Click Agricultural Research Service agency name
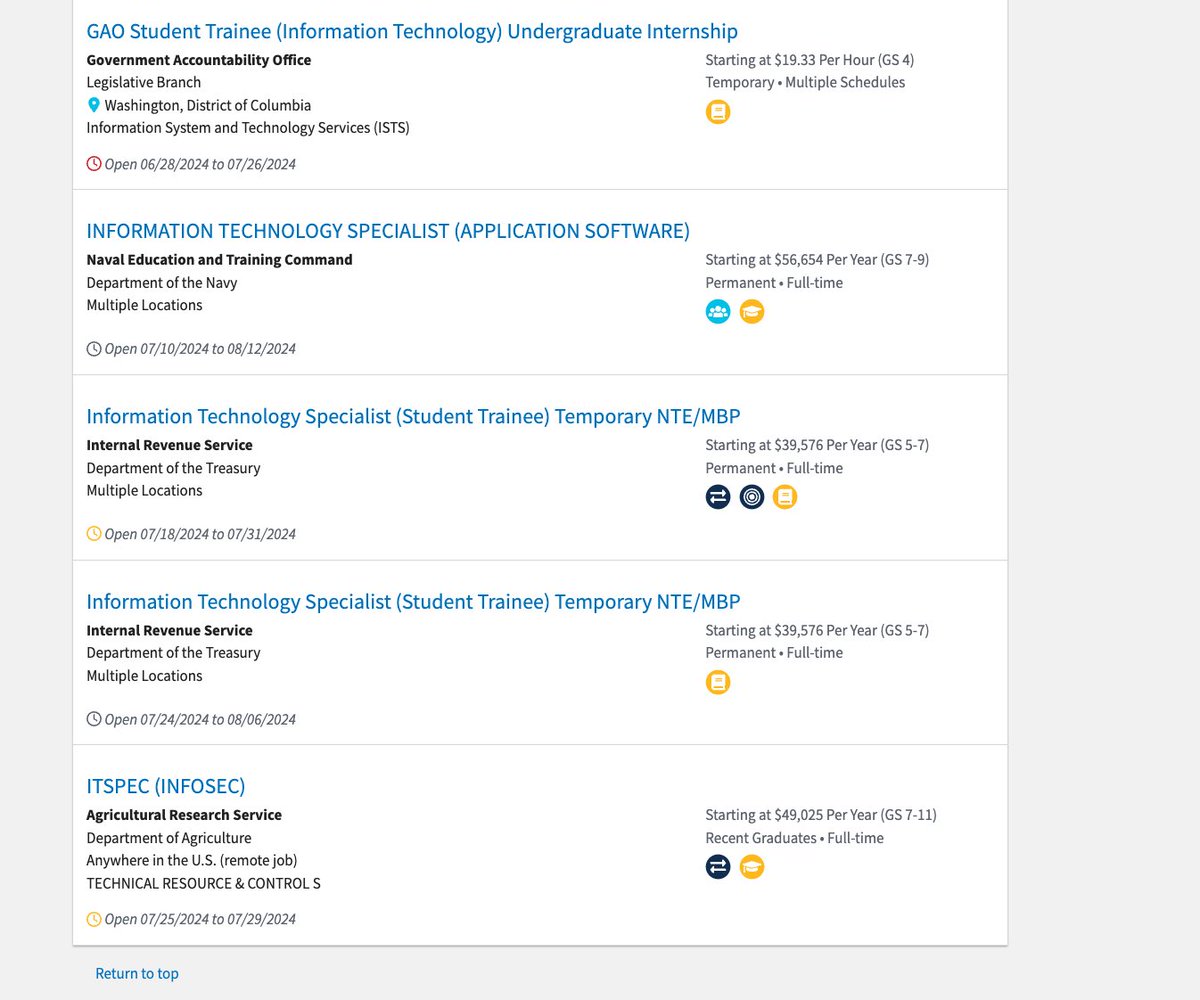The width and height of the screenshot is (1200, 1000). point(184,815)
